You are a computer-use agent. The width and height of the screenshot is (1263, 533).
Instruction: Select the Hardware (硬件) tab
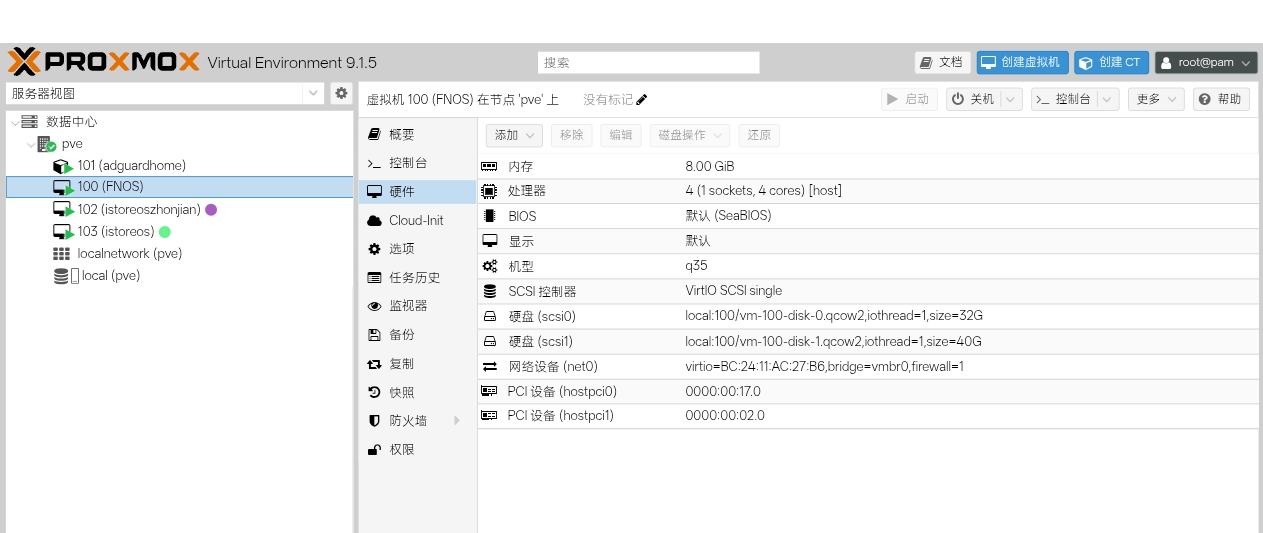(x=417, y=192)
